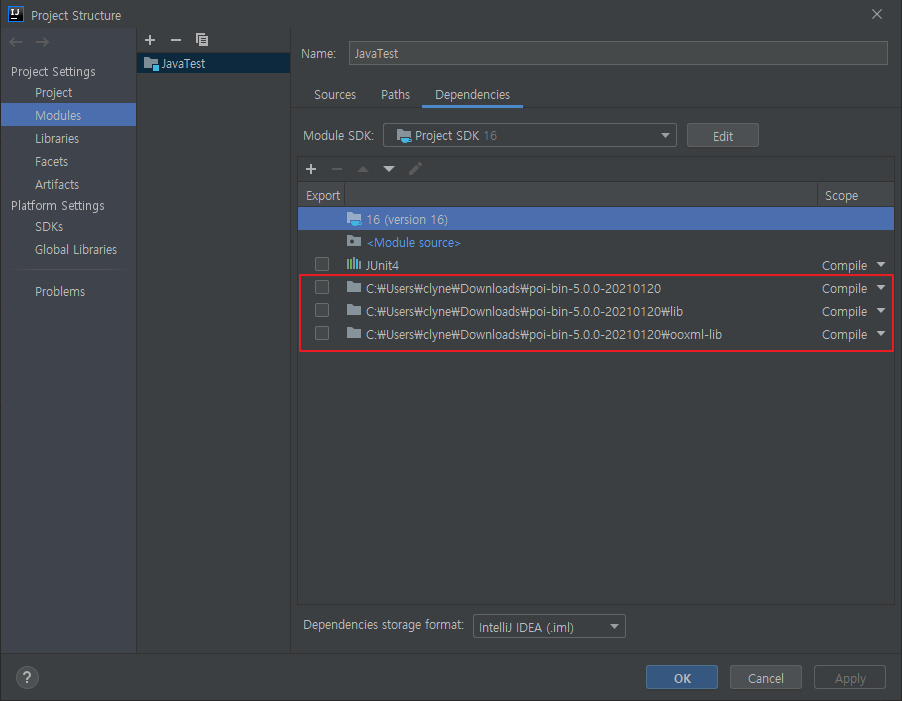
Task: Click the Edit button next to Module SDK
Action: point(723,136)
